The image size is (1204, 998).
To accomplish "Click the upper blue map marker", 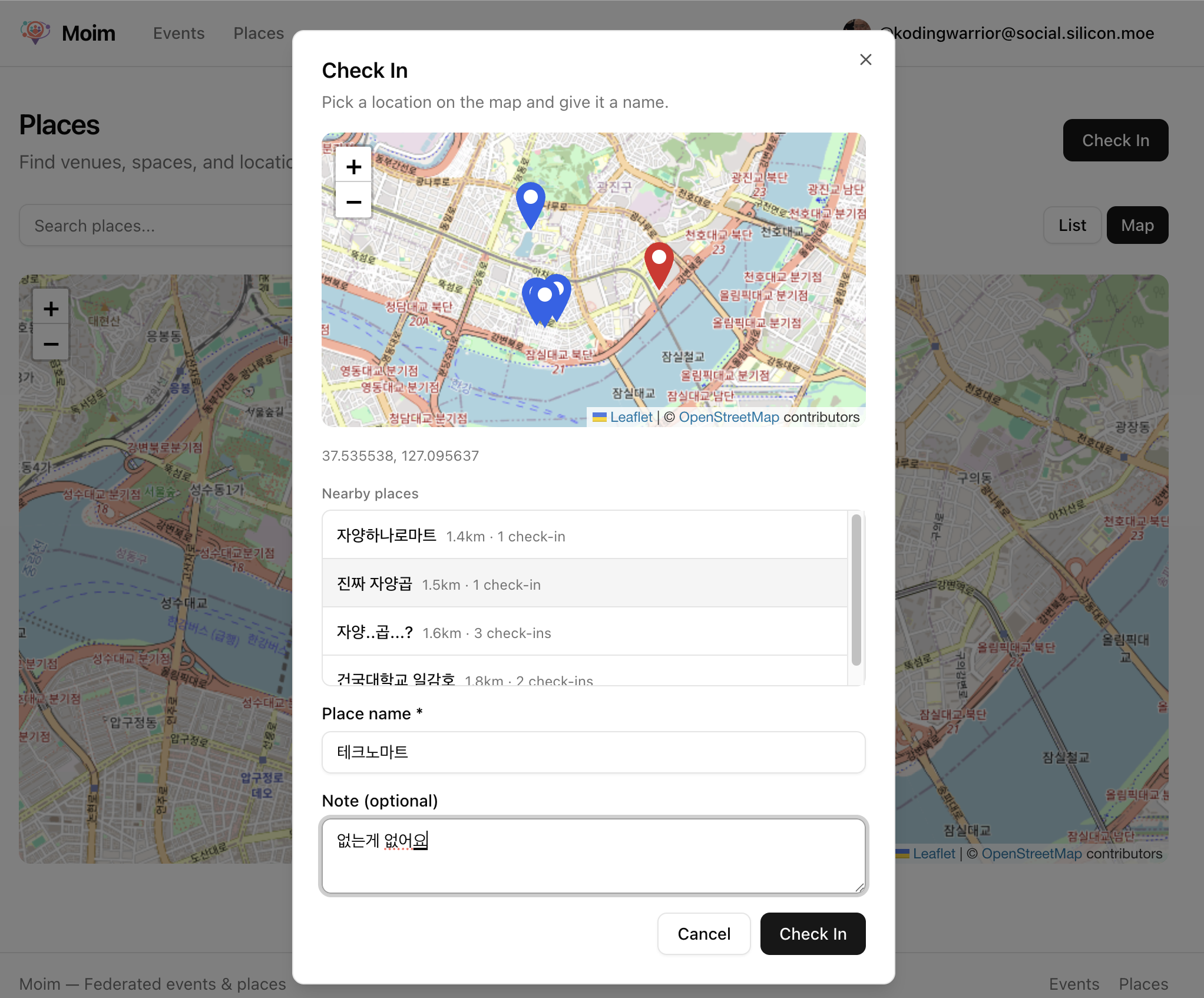I will click(x=530, y=203).
